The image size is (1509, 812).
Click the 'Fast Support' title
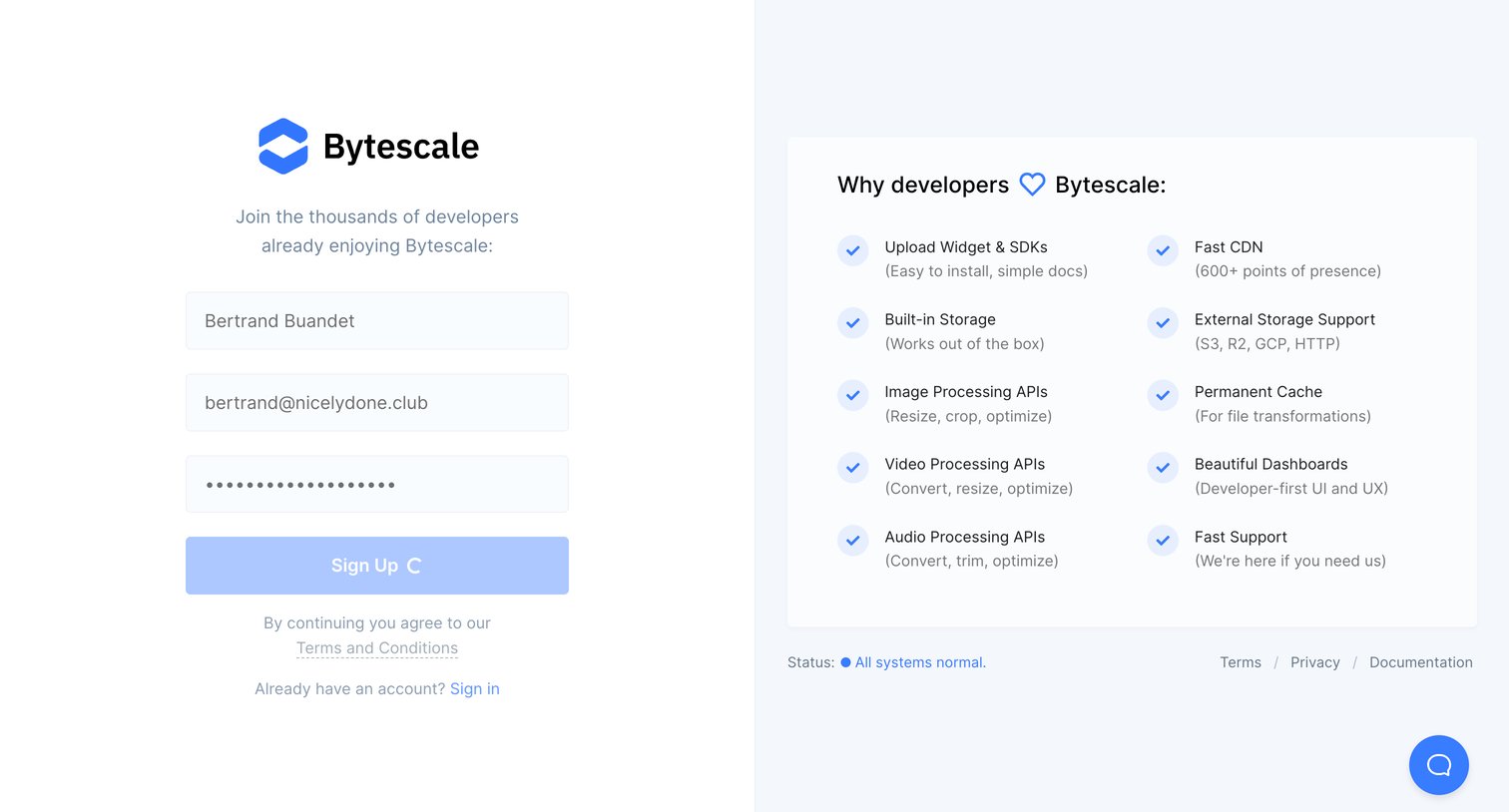pyautogui.click(x=1241, y=537)
